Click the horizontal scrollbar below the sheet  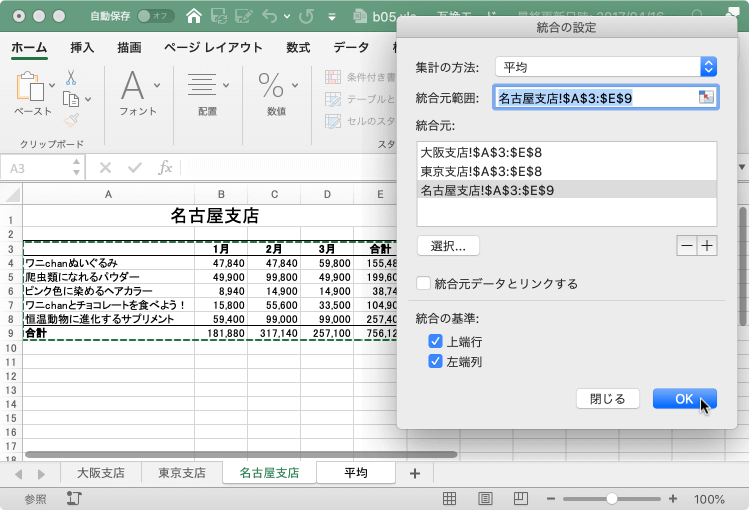coord(241,455)
